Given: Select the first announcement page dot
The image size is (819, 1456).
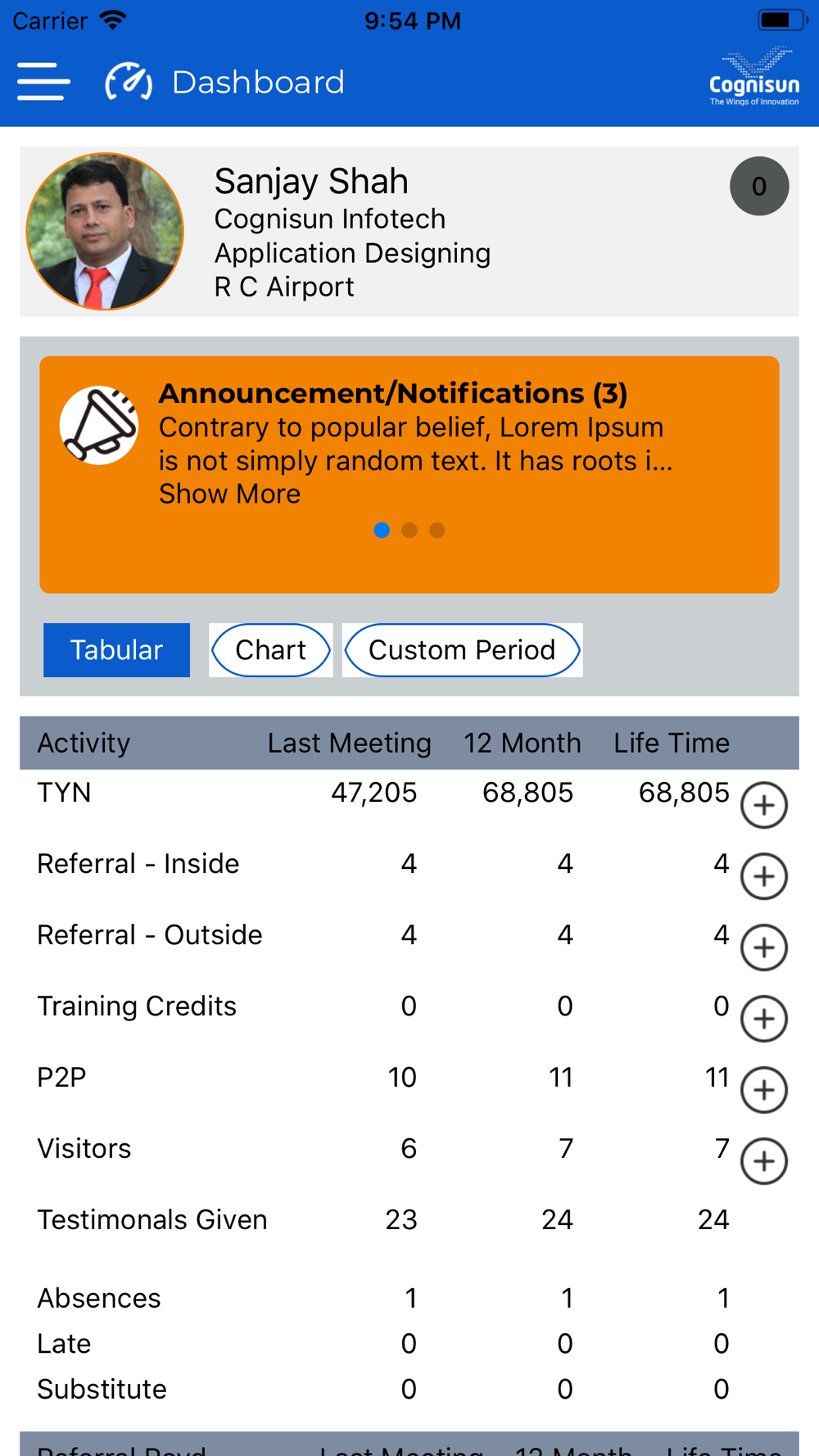Looking at the screenshot, I should coord(382,531).
